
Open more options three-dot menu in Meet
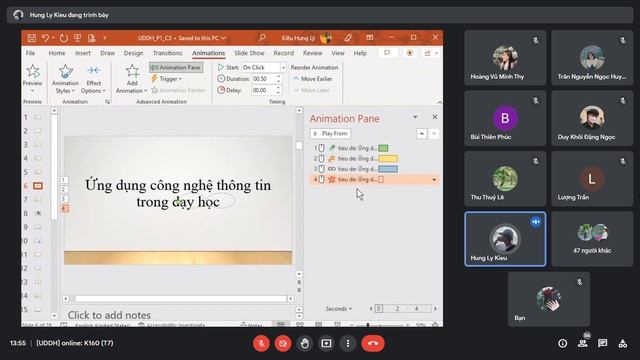348,343
